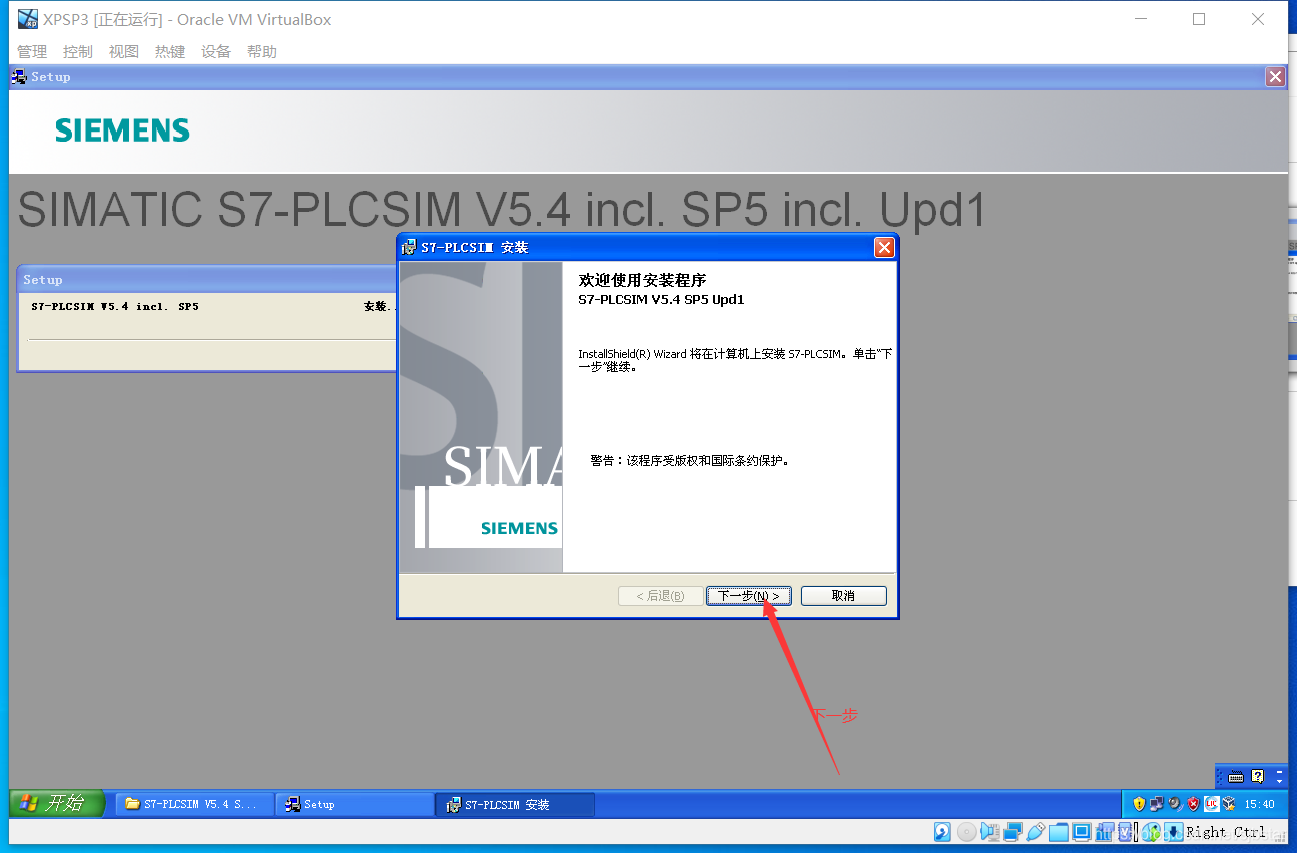1297x853 pixels.
Task: Click the CPU/virtualization status icon
Action: pos(1126,831)
